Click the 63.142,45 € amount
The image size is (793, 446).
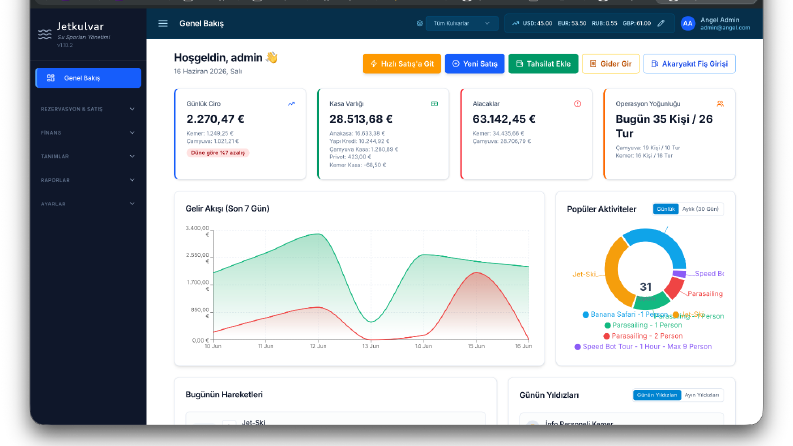504,119
